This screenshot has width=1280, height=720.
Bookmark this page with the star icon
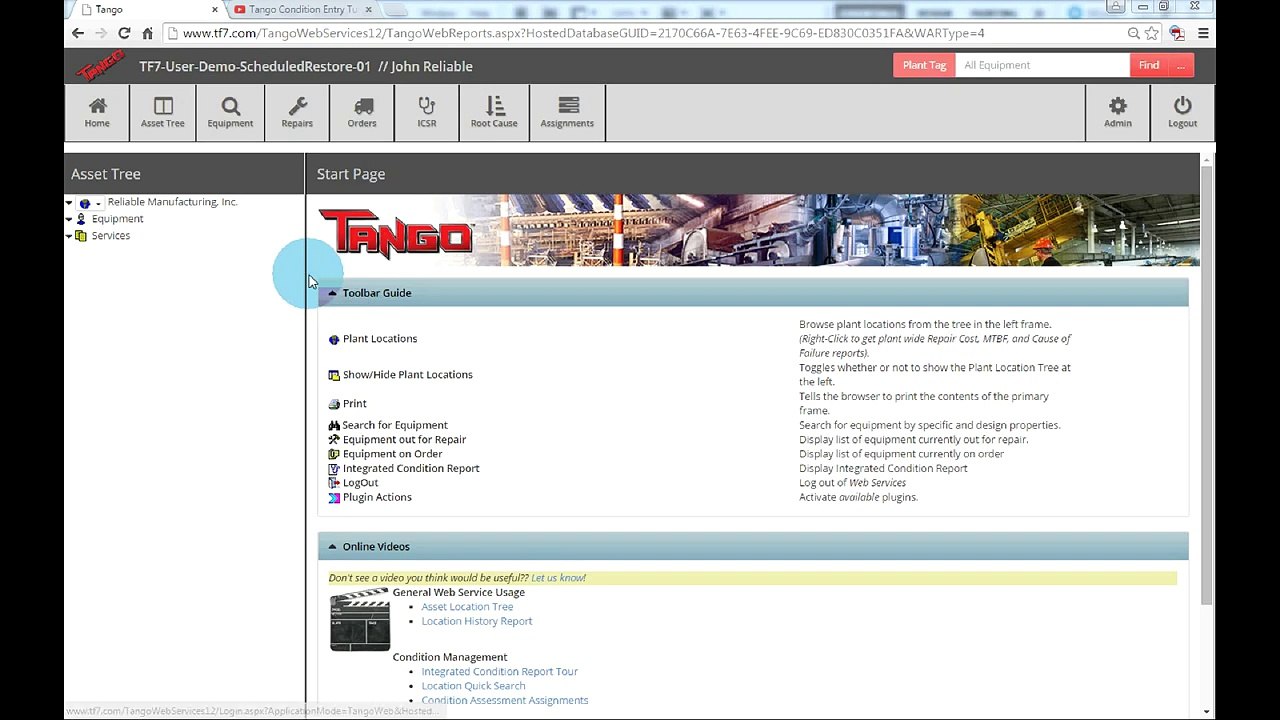[1152, 33]
